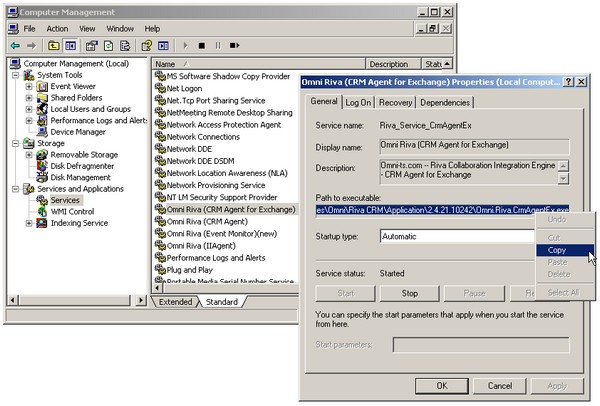Screen dimensions: 600x406
Task: Click the OK button in Properties dialog
Action: coord(442,386)
